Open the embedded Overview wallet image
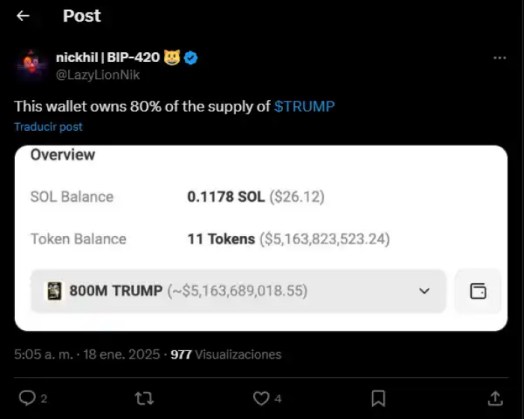Viewport: 524px width, 419px height. tap(261, 238)
